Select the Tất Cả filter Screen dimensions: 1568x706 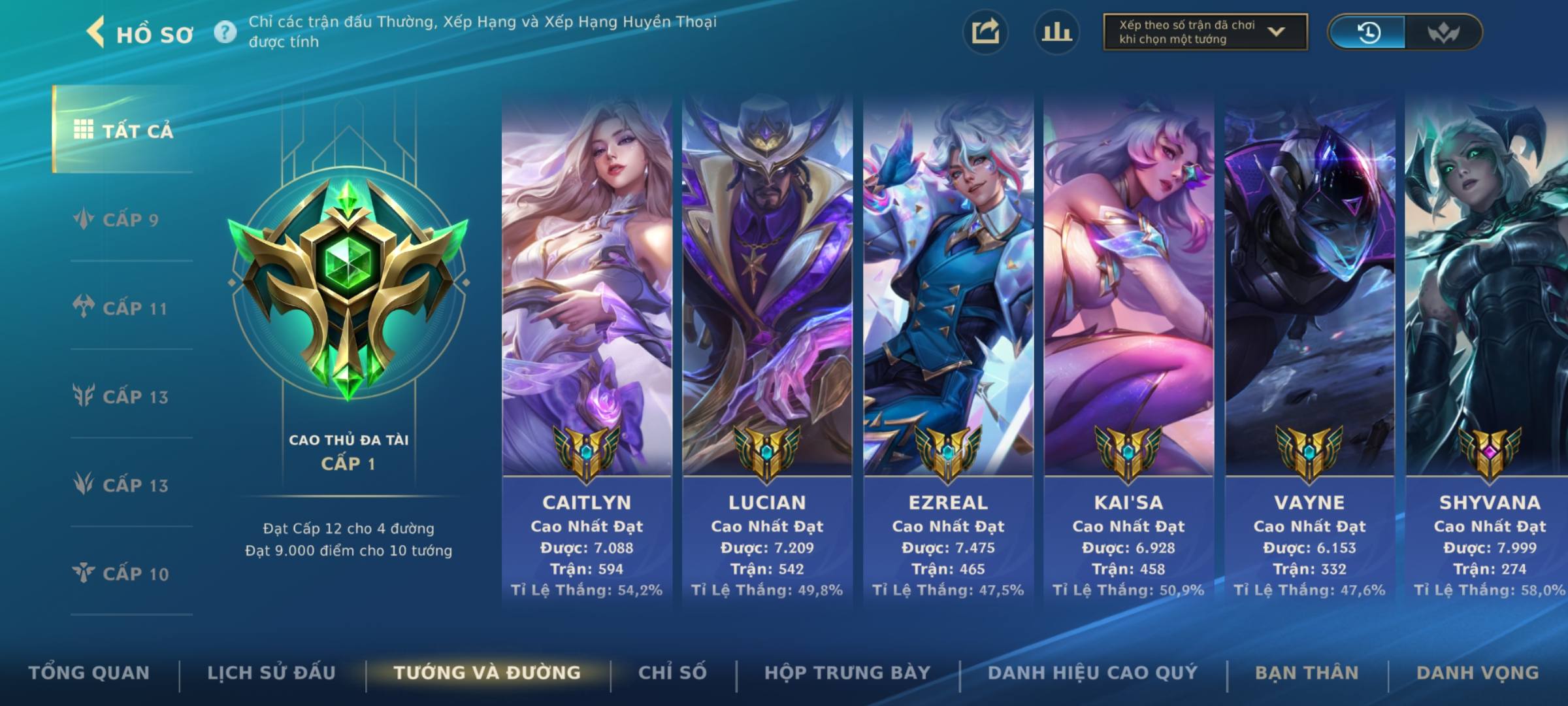[123, 129]
